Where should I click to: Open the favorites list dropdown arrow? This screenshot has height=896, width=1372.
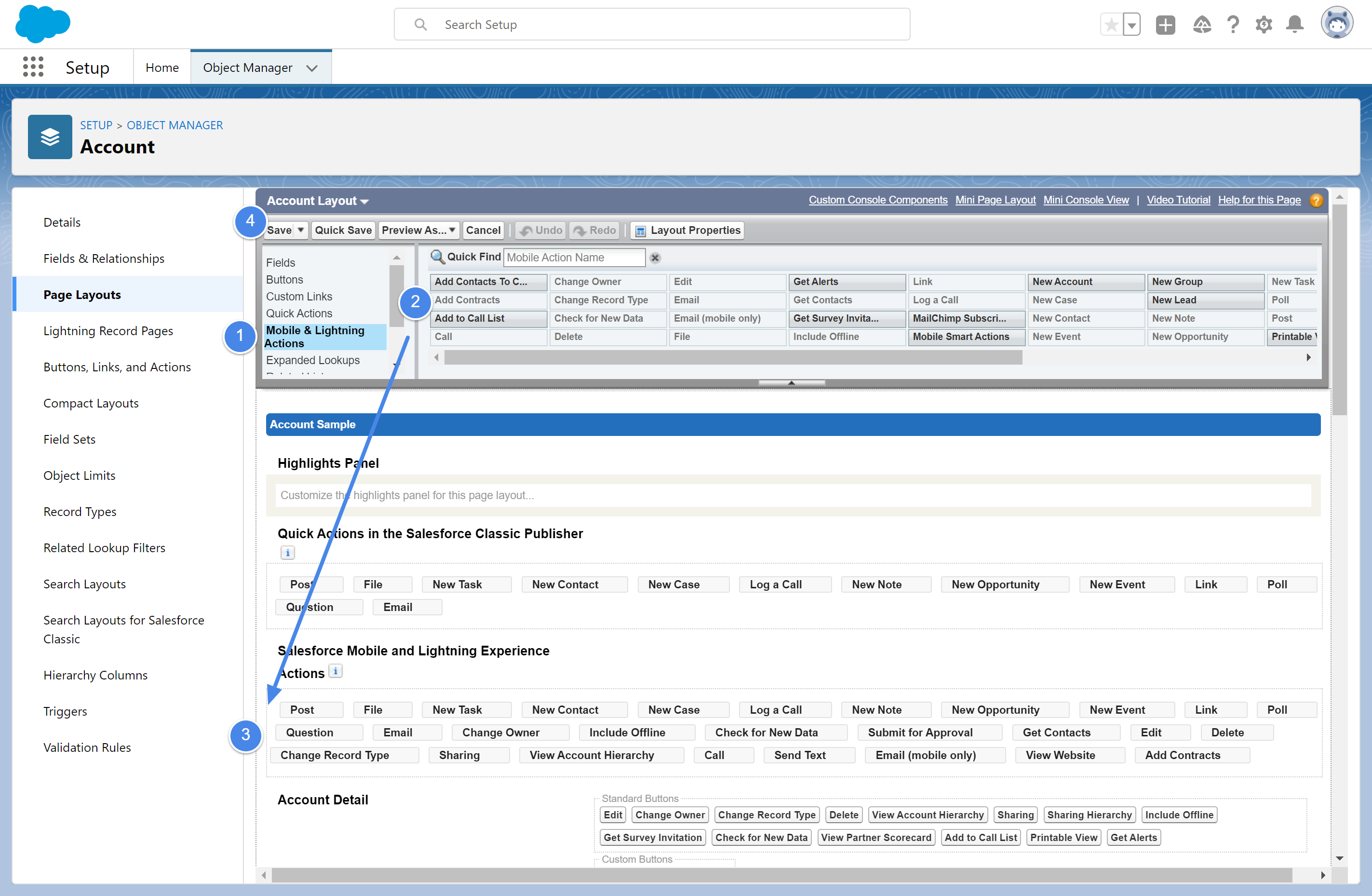1131,25
